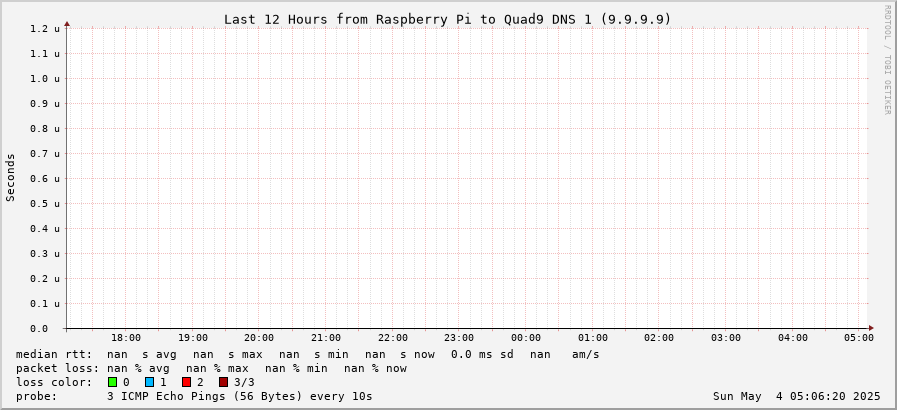The image size is (897, 410).
Task: Click the 20:00 time axis label
Action: tap(259, 338)
